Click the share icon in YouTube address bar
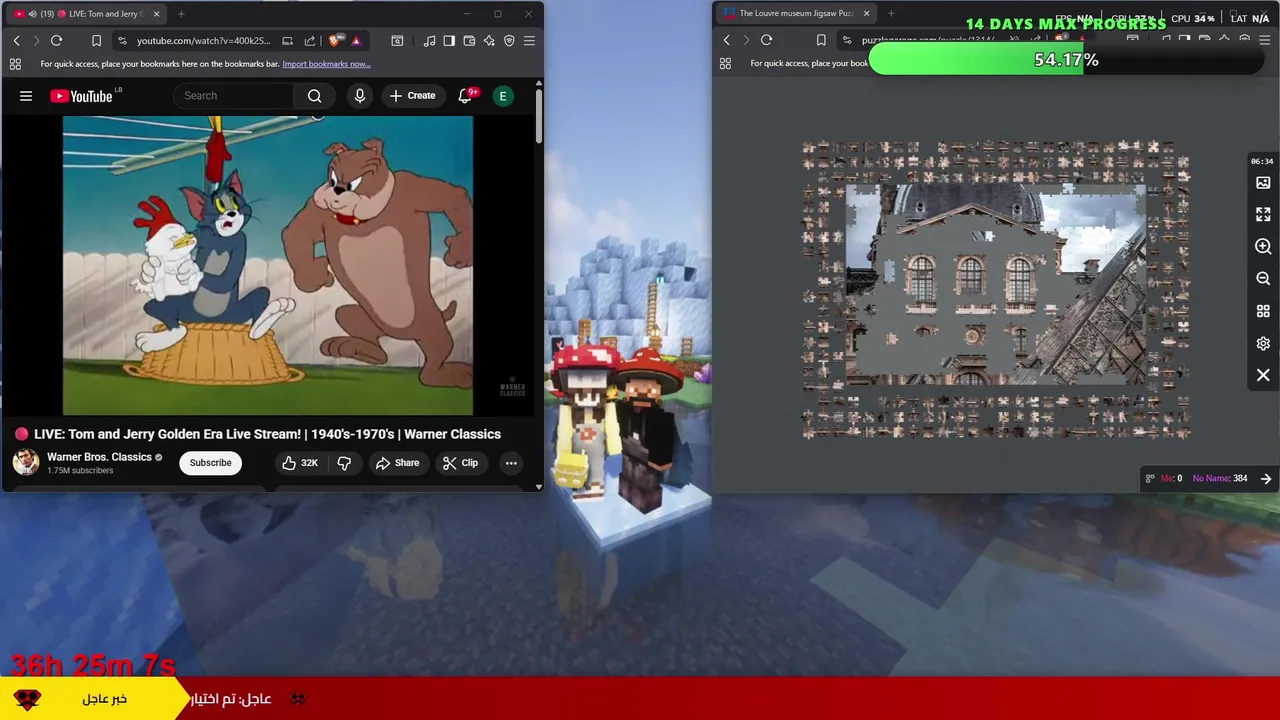Viewport: 1280px width, 720px height. tap(309, 41)
